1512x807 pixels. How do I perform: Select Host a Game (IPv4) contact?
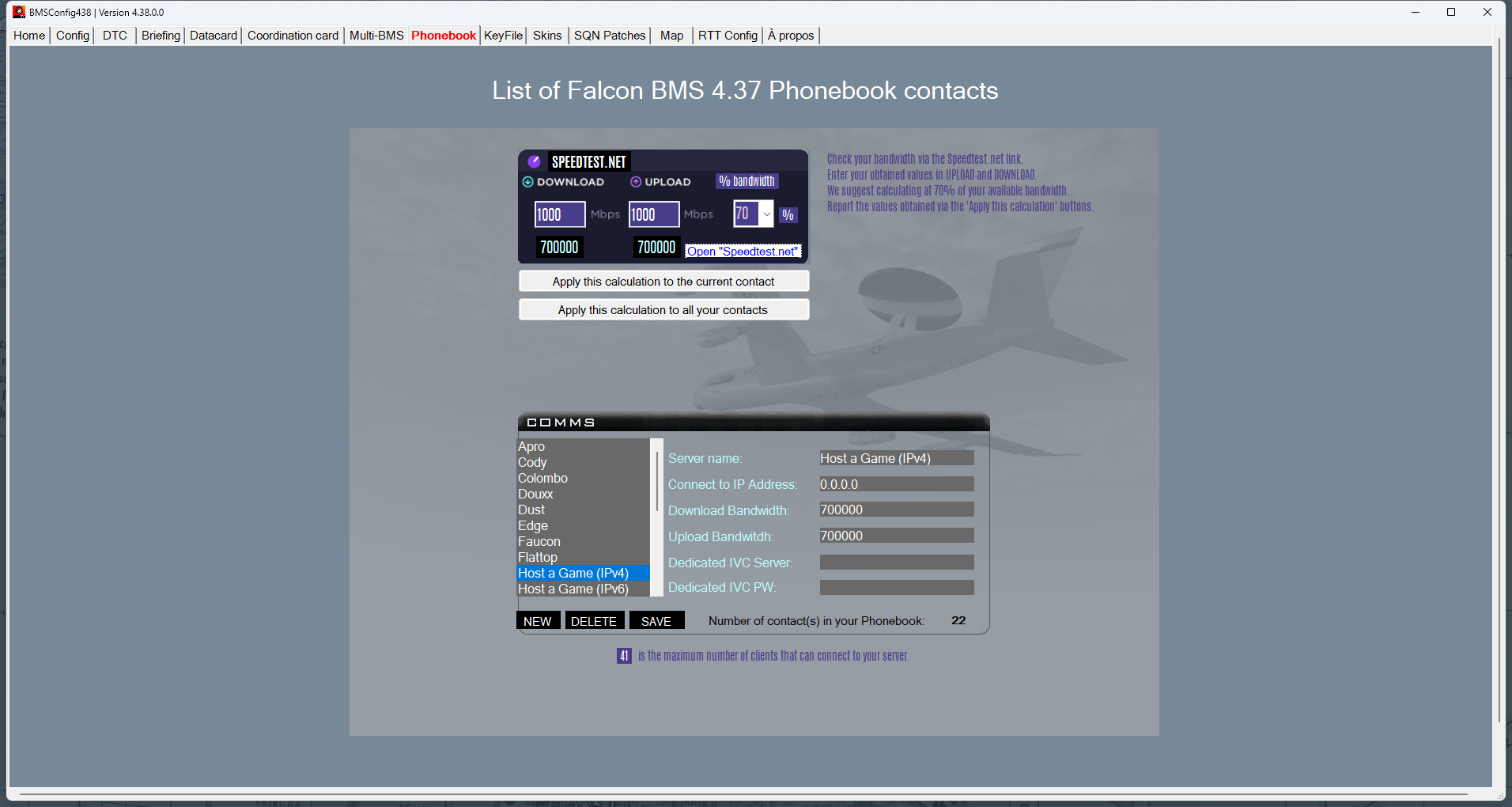[x=584, y=573]
